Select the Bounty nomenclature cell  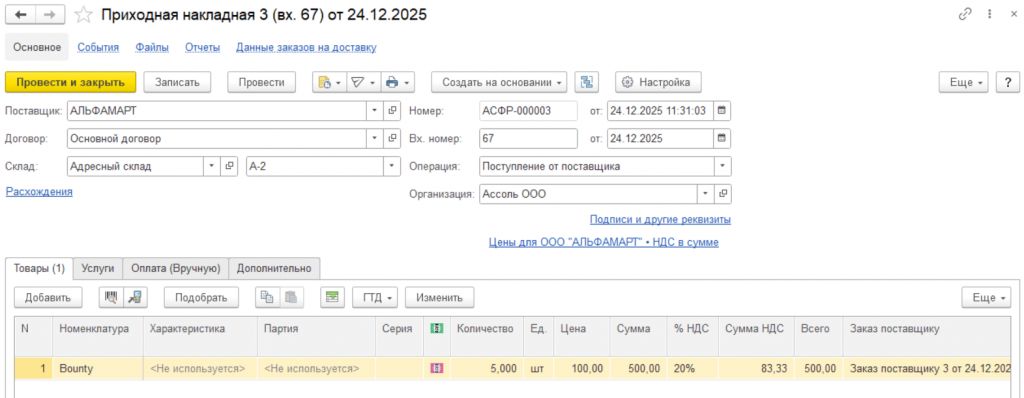(98, 369)
